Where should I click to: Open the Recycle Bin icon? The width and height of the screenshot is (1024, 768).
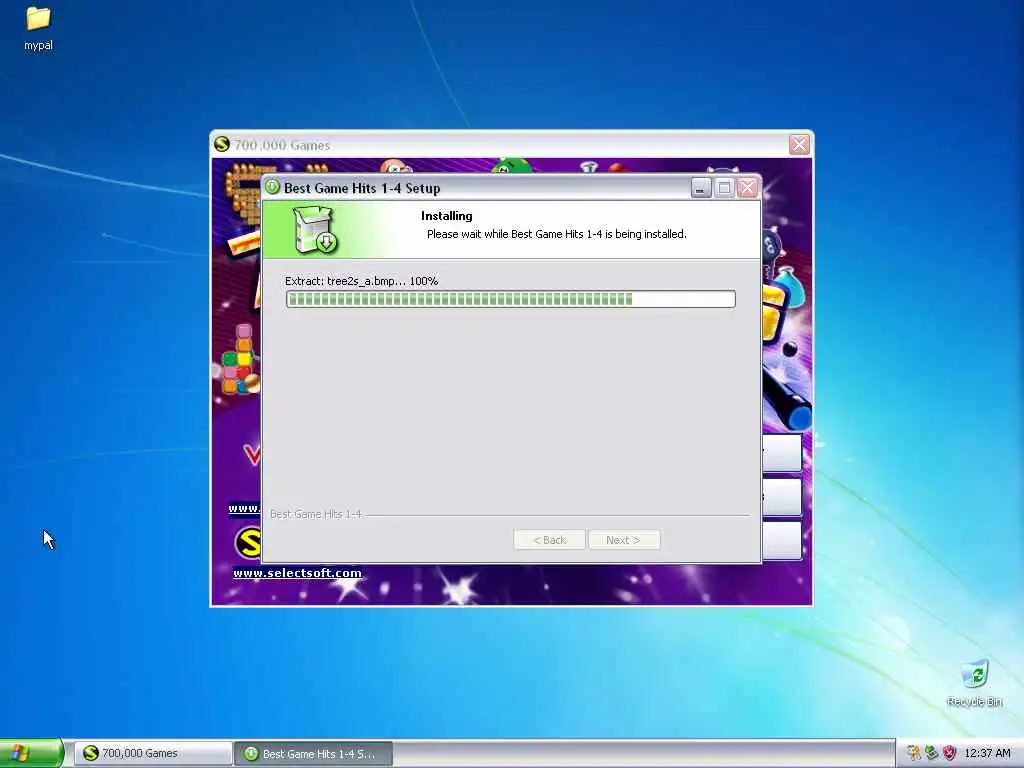coord(975,683)
